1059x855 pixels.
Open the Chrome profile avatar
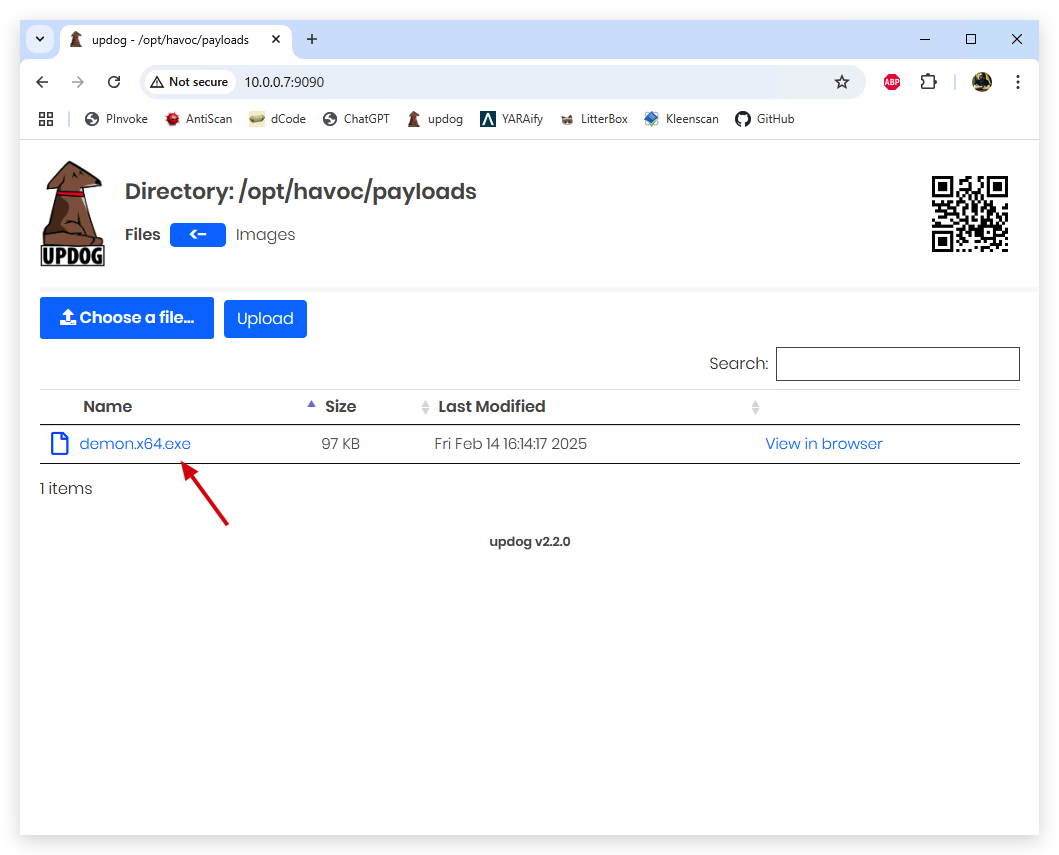[981, 82]
